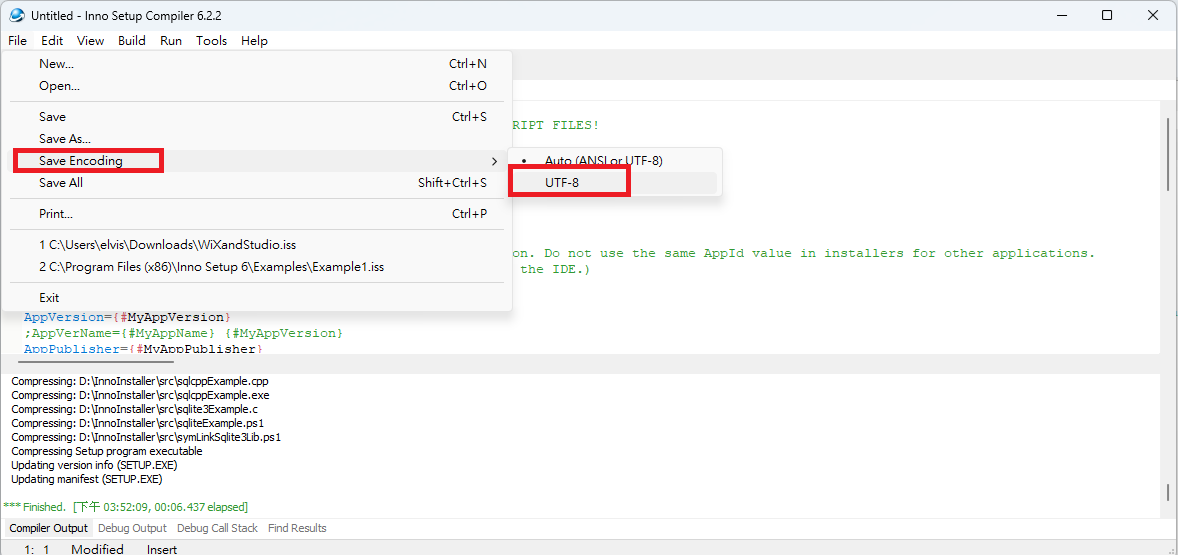Open the Build menu
Image resolution: width=1178 pixels, height=555 pixels.
[x=131, y=41]
